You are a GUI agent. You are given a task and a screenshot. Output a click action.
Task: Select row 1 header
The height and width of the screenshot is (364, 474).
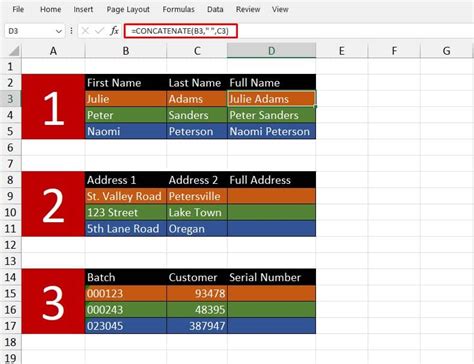coord(10,66)
